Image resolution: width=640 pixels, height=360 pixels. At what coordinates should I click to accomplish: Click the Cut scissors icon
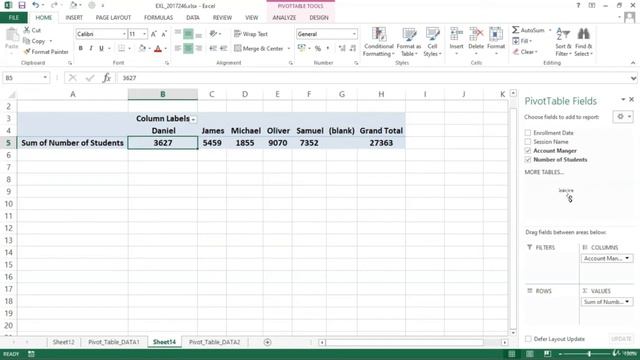27,30
